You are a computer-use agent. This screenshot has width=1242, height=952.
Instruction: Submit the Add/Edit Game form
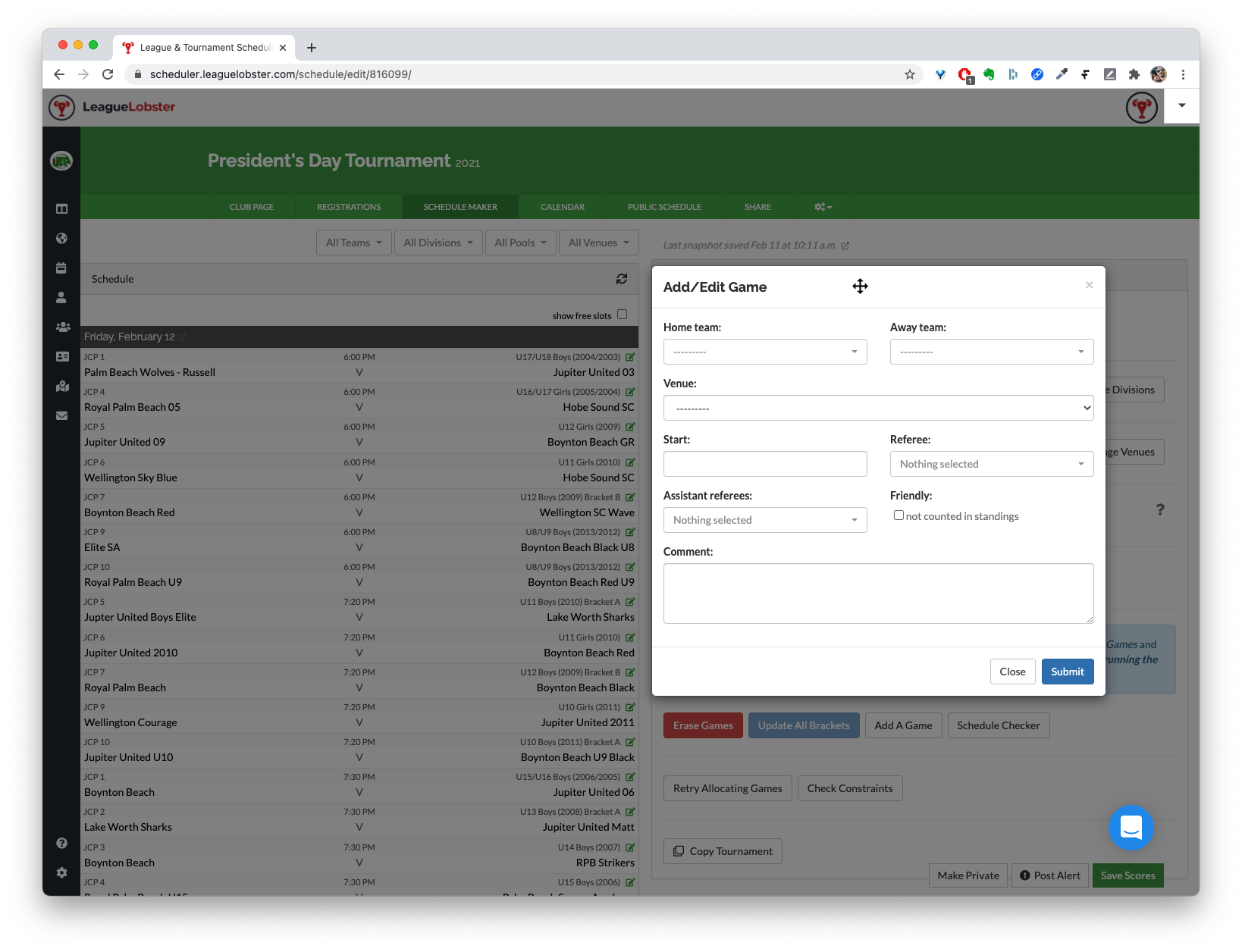tap(1067, 672)
